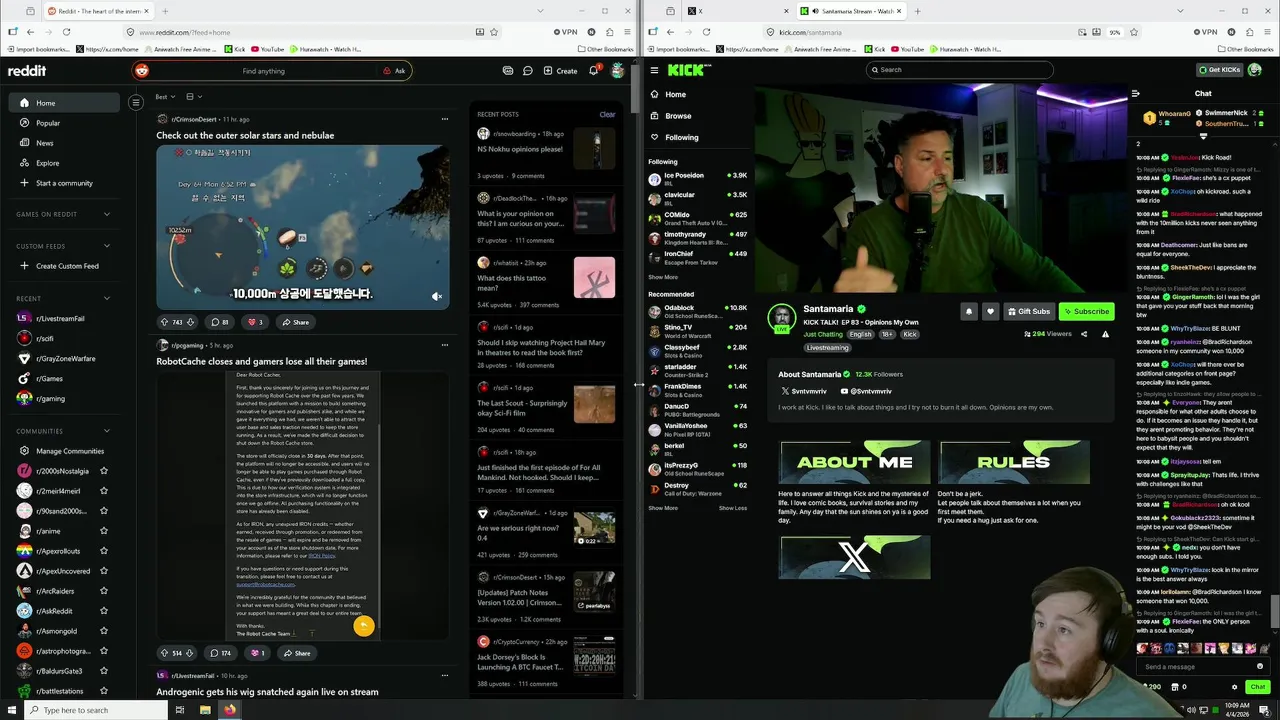The height and width of the screenshot is (720, 1280).
Task: Open Reddit advertise icon in header
Action: coord(508,71)
